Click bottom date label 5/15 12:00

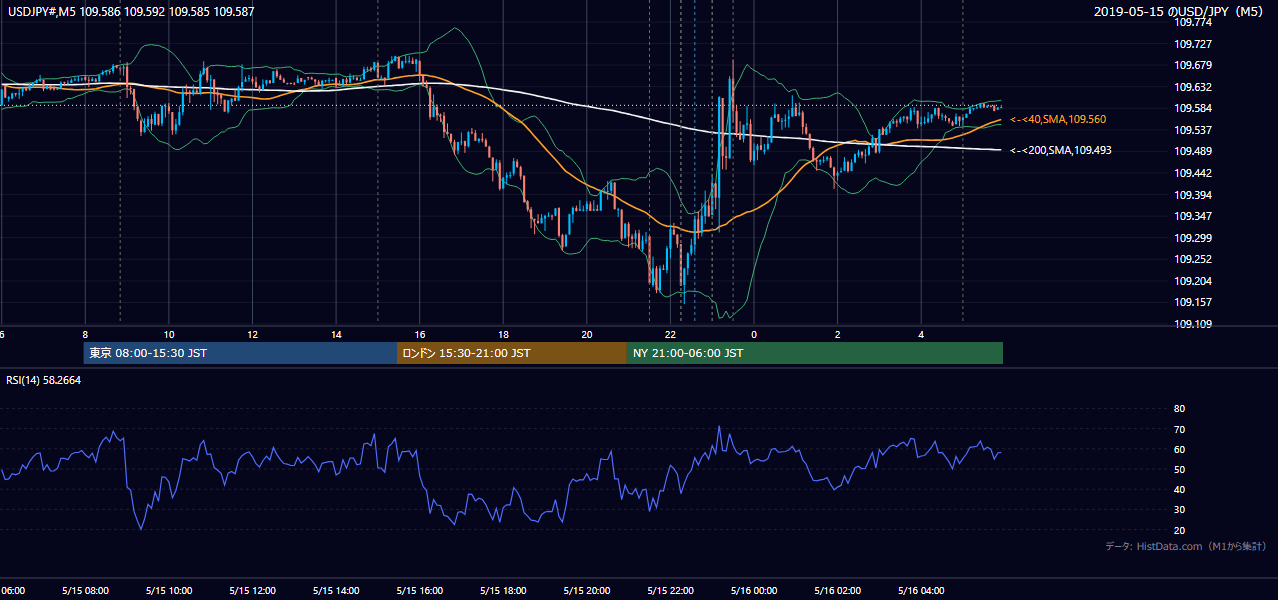[x=253, y=591]
